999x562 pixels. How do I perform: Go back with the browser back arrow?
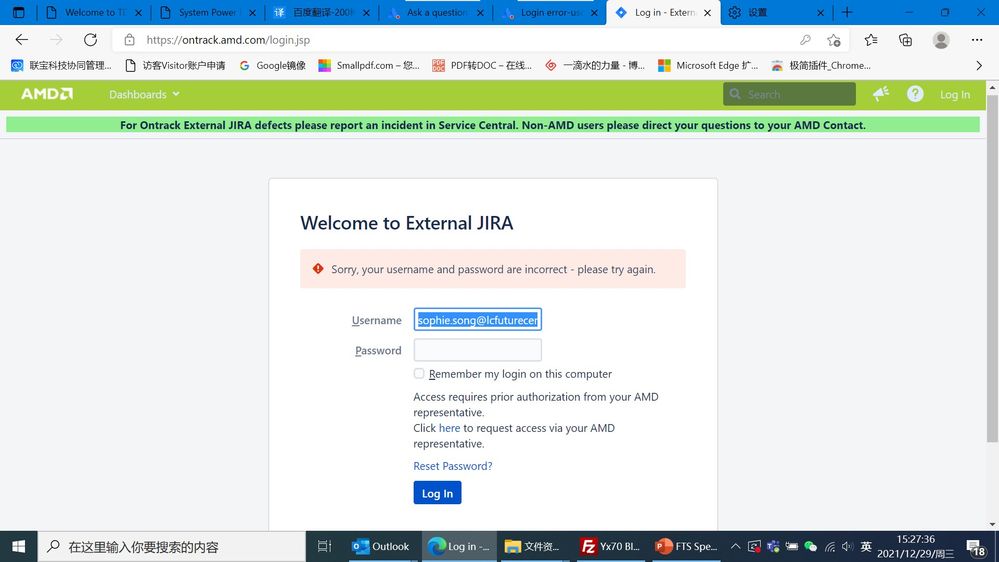(22, 40)
